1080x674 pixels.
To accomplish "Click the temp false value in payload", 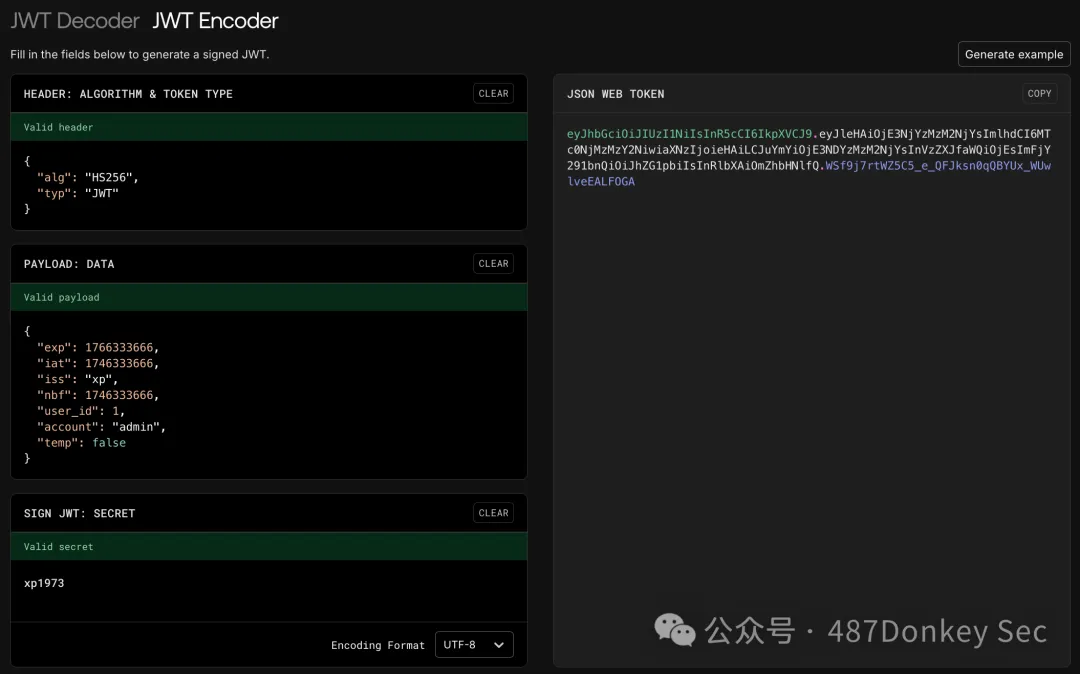I will [x=109, y=443].
